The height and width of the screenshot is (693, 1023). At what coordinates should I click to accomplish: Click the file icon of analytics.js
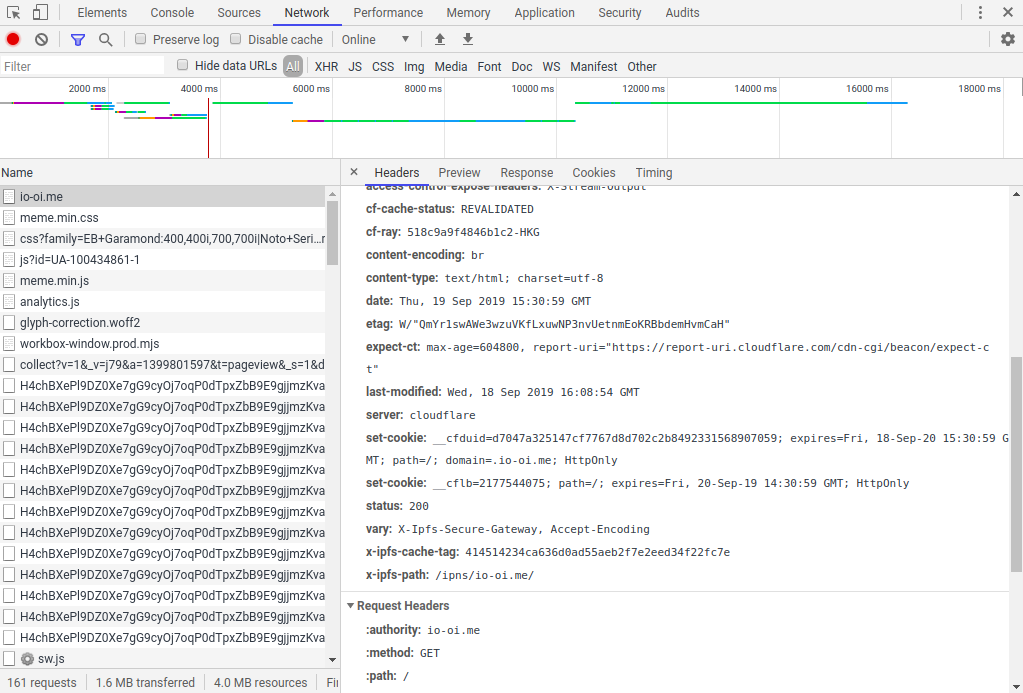[x=9, y=301]
